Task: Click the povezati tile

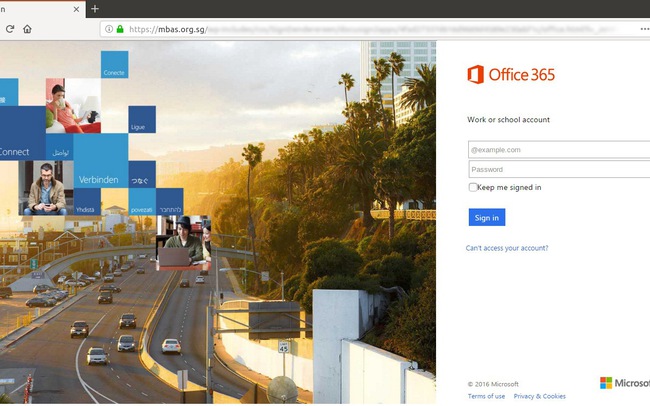Action: click(142, 202)
